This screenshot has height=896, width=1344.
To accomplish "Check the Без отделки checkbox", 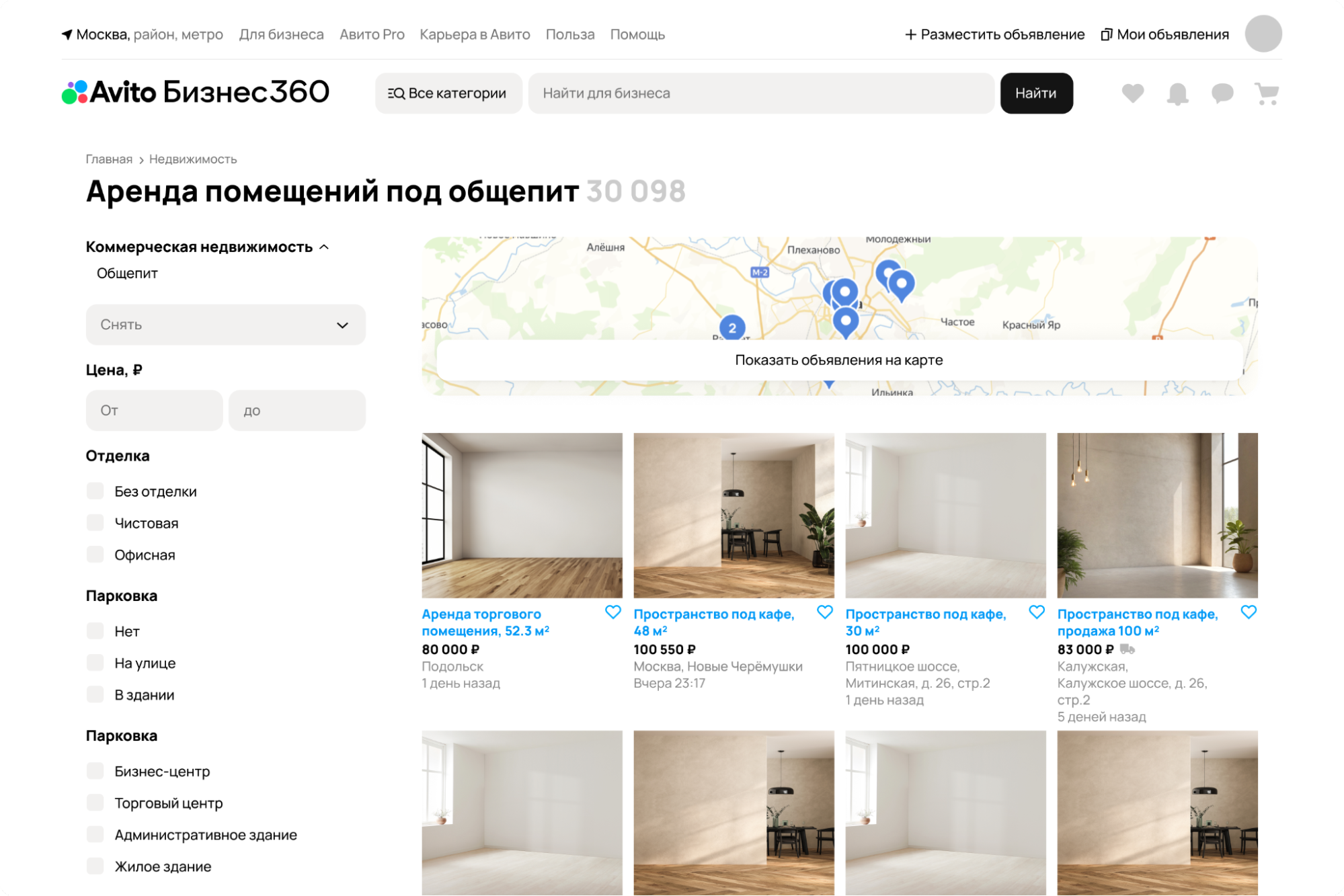I will click(95, 491).
